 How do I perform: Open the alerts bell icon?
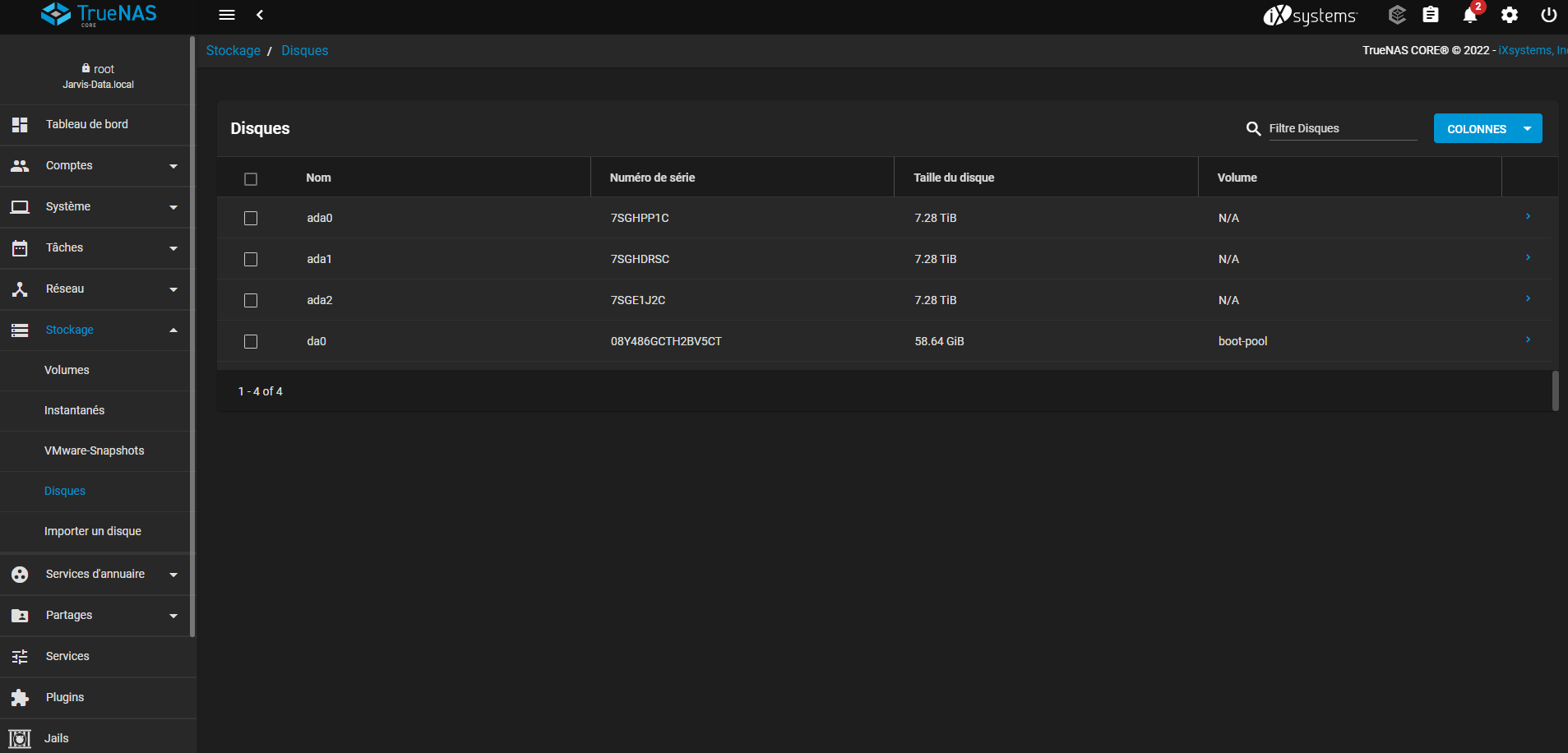click(1470, 15)
